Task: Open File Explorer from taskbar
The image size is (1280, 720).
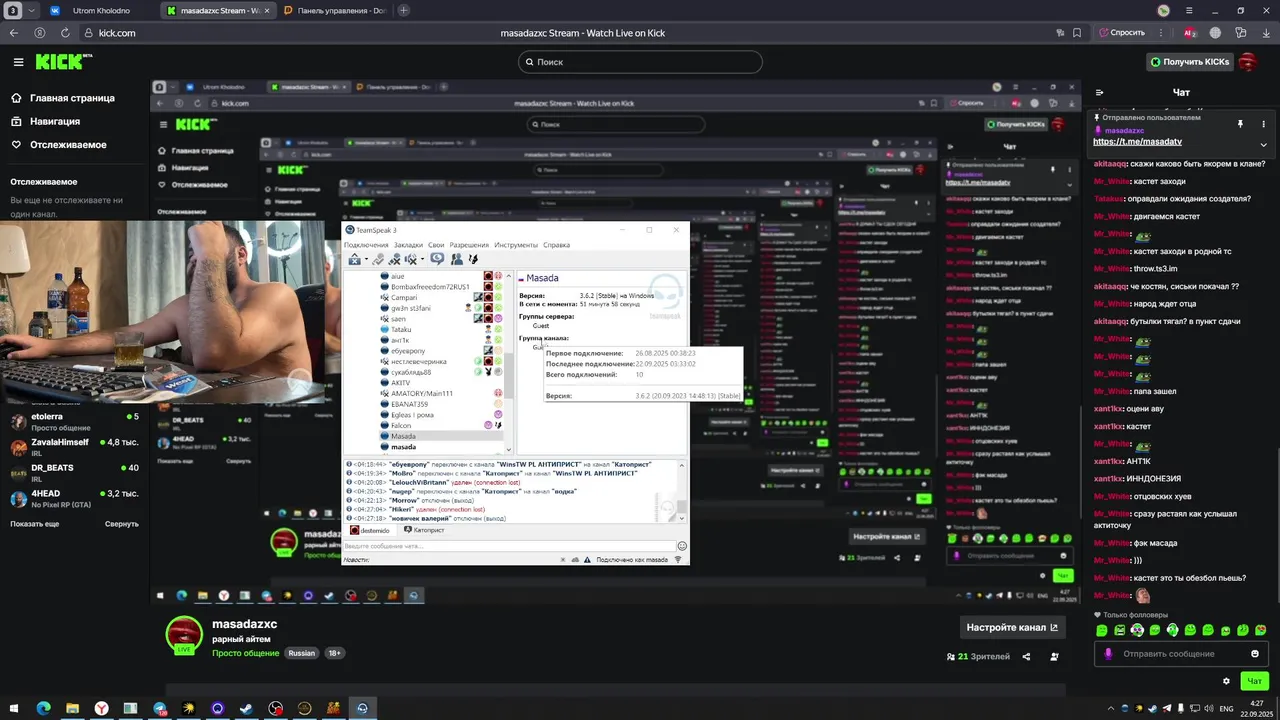Action: tap(72, 708)
